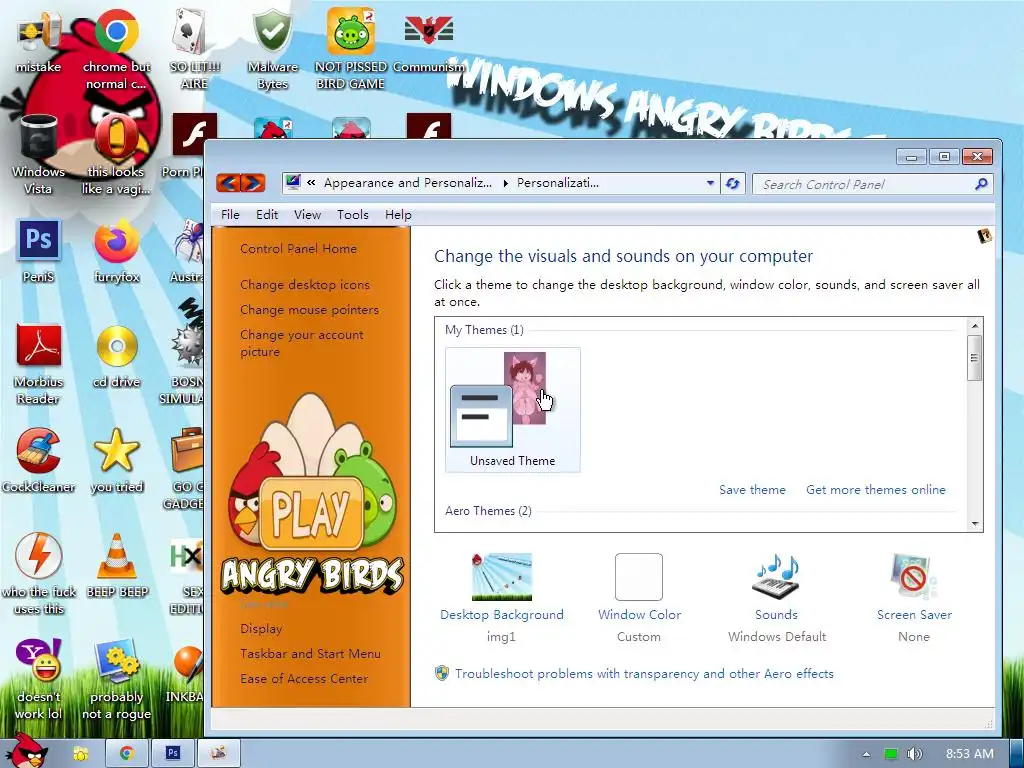Go back with the left navigation arrow

[229, 183]
